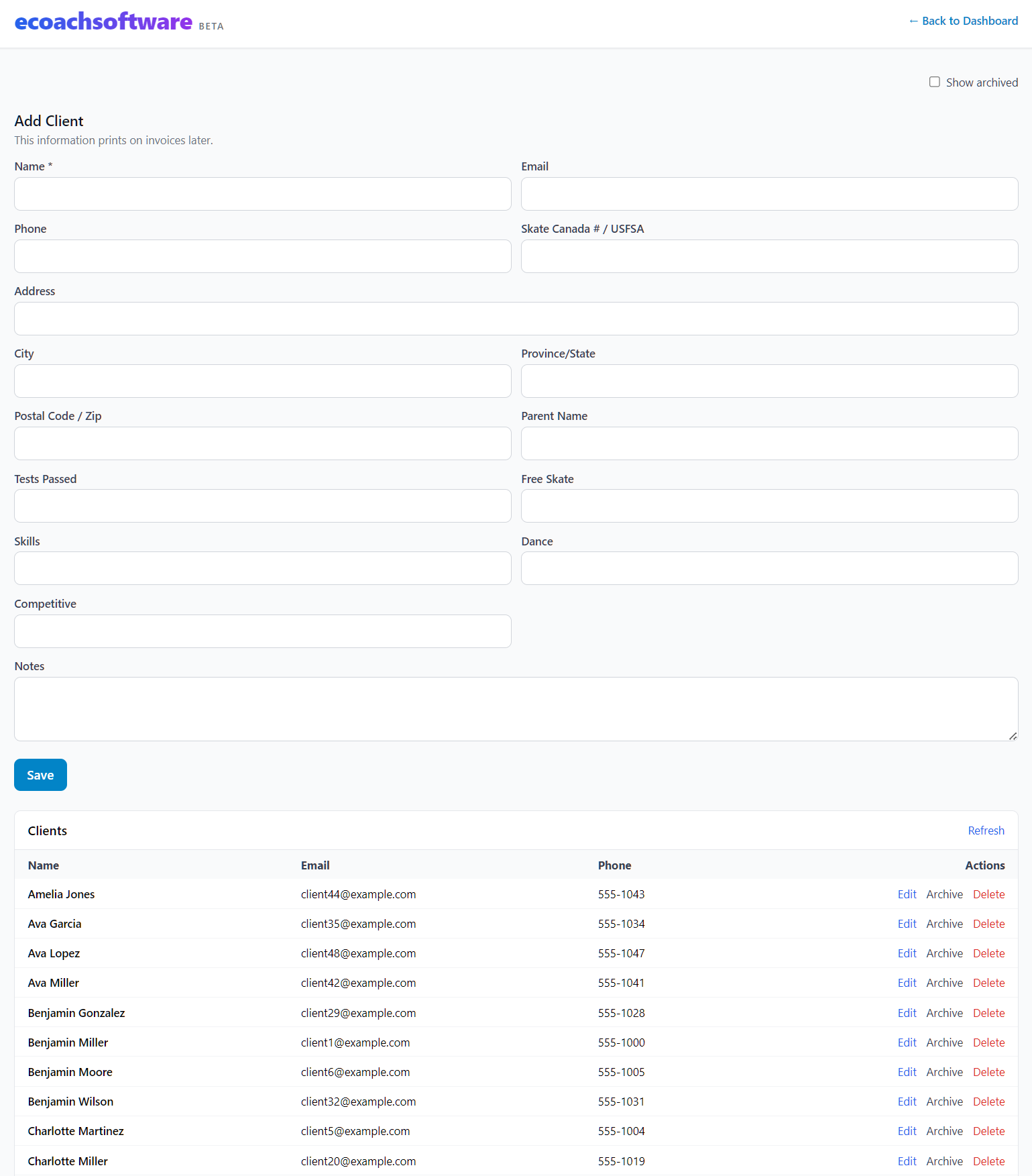Archive Benjamin Moore client

point(944,1072)
